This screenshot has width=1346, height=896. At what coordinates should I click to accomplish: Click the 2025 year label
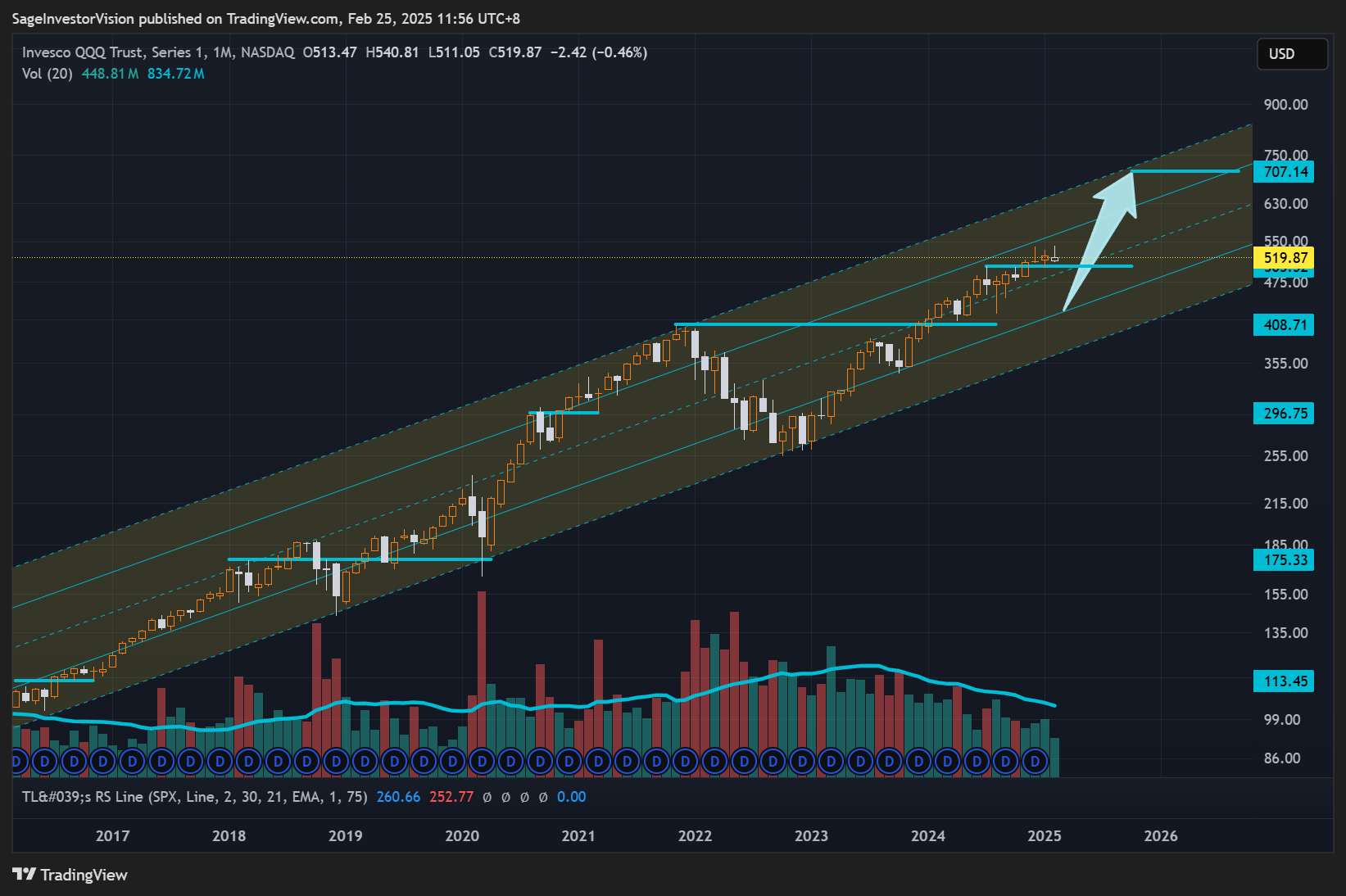[1044, 836]
